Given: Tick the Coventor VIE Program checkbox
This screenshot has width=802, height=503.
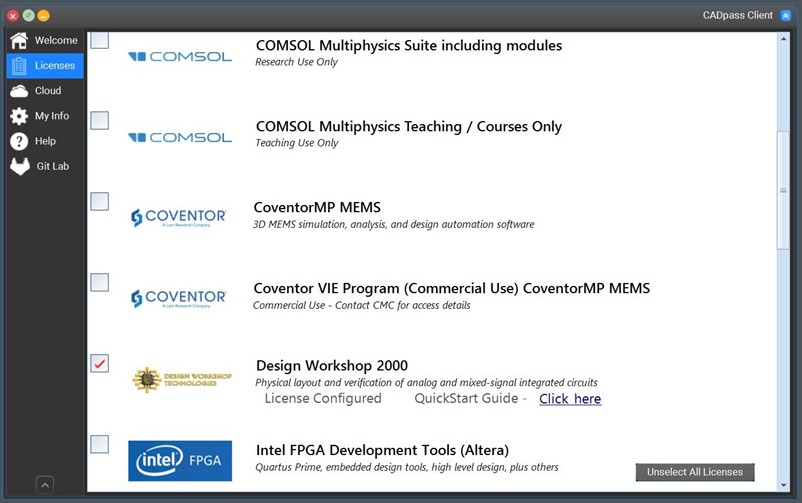Looking at the screenshot, I should (x=99, y=282).
